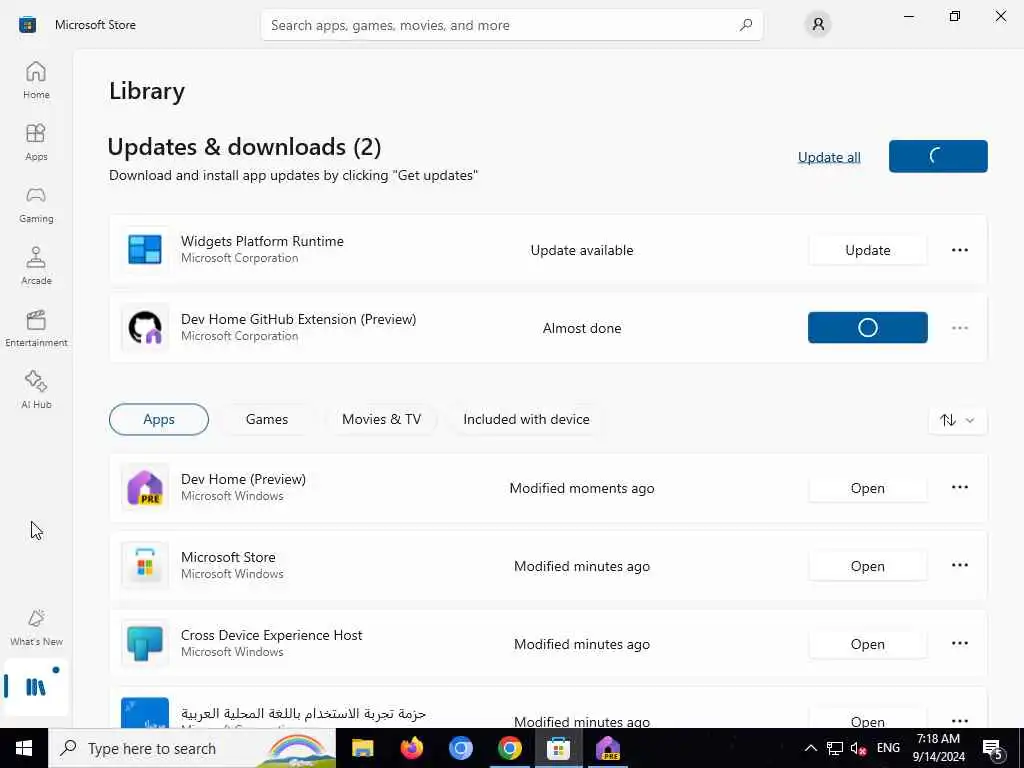The height and width of the screenshot is (768, 1024).
Task: Open Dev Home (Preview)
Action: coord(867,488)
